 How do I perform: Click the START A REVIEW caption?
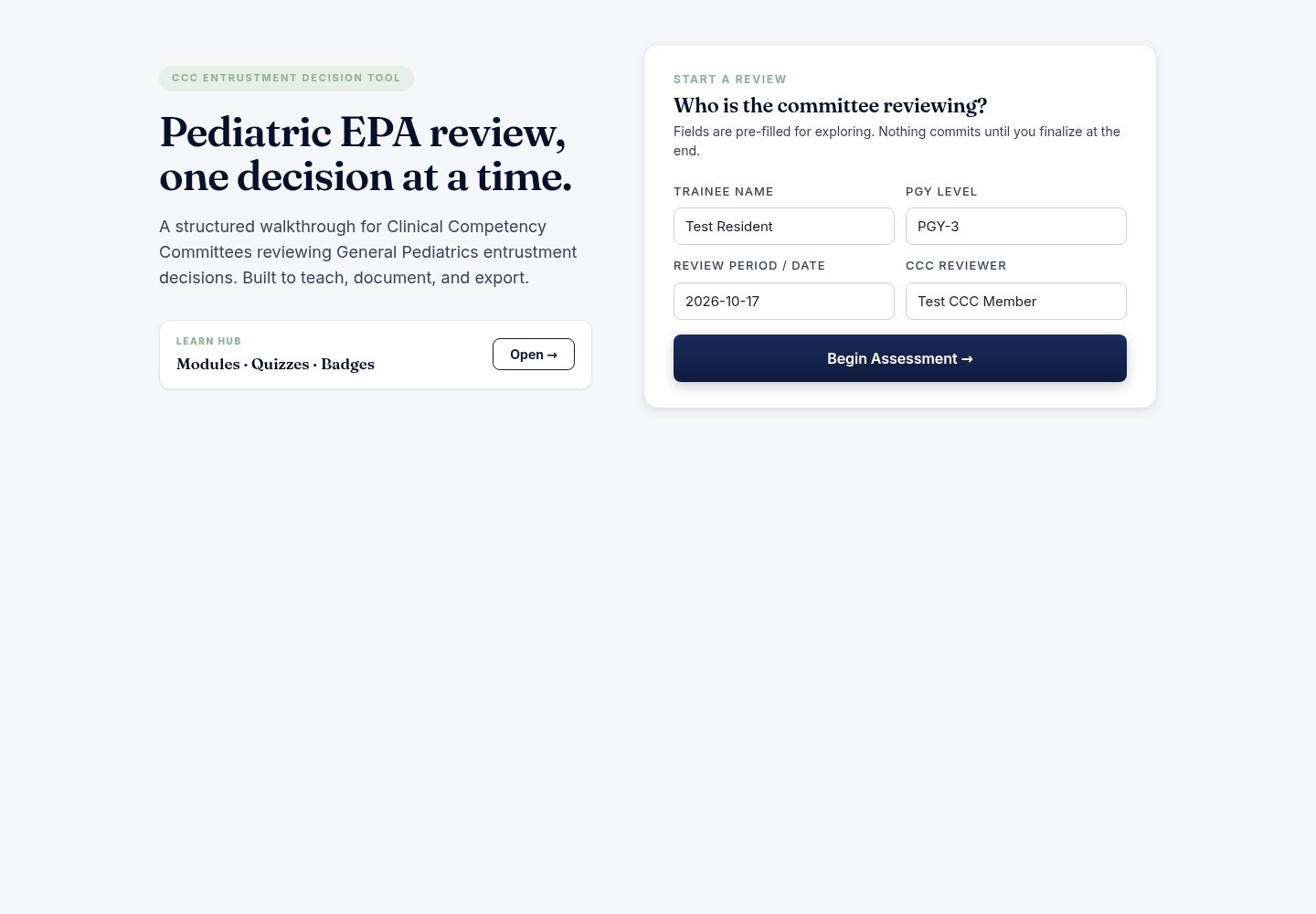(729, 80)
